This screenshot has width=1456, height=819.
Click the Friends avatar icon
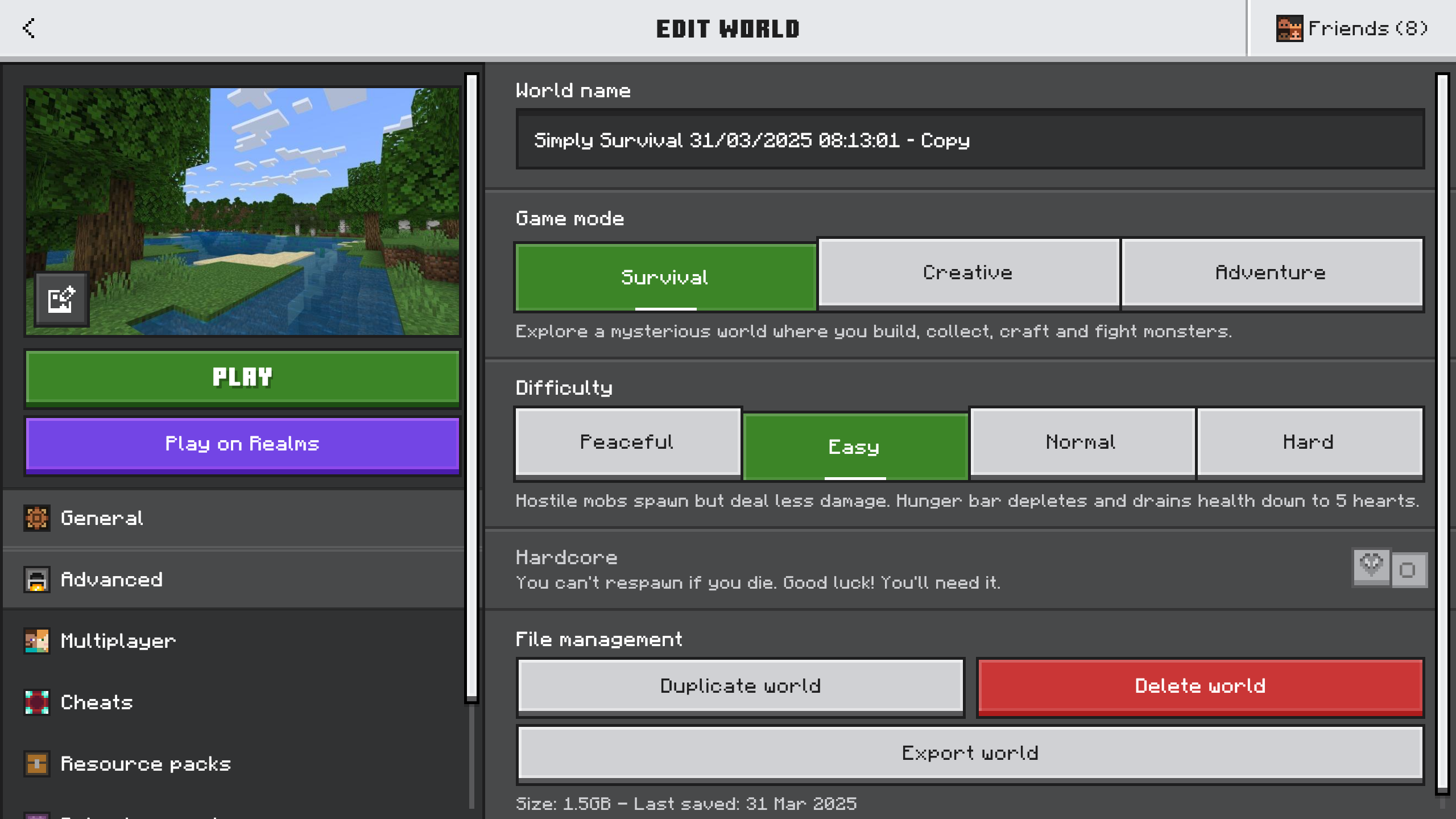pyautogui.click(x=1289, y=28)
